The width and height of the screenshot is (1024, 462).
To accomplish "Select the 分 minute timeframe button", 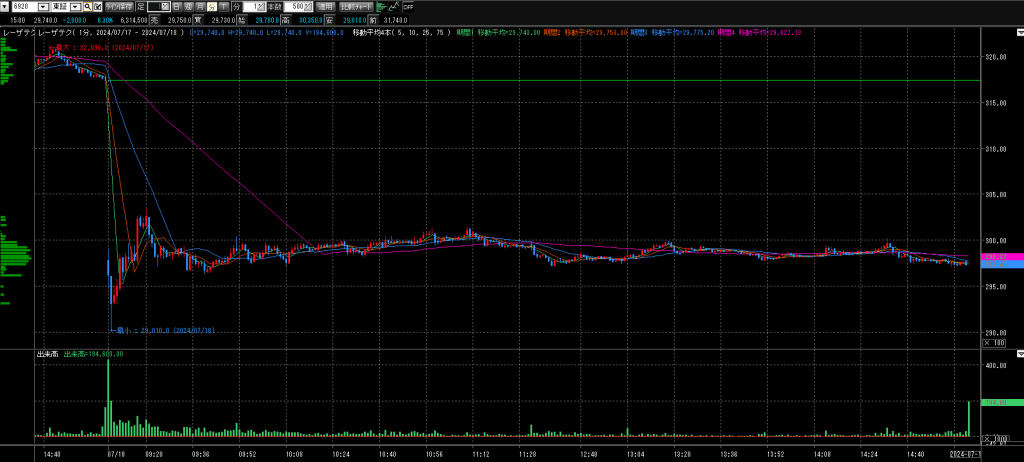I will coord(212,6).
